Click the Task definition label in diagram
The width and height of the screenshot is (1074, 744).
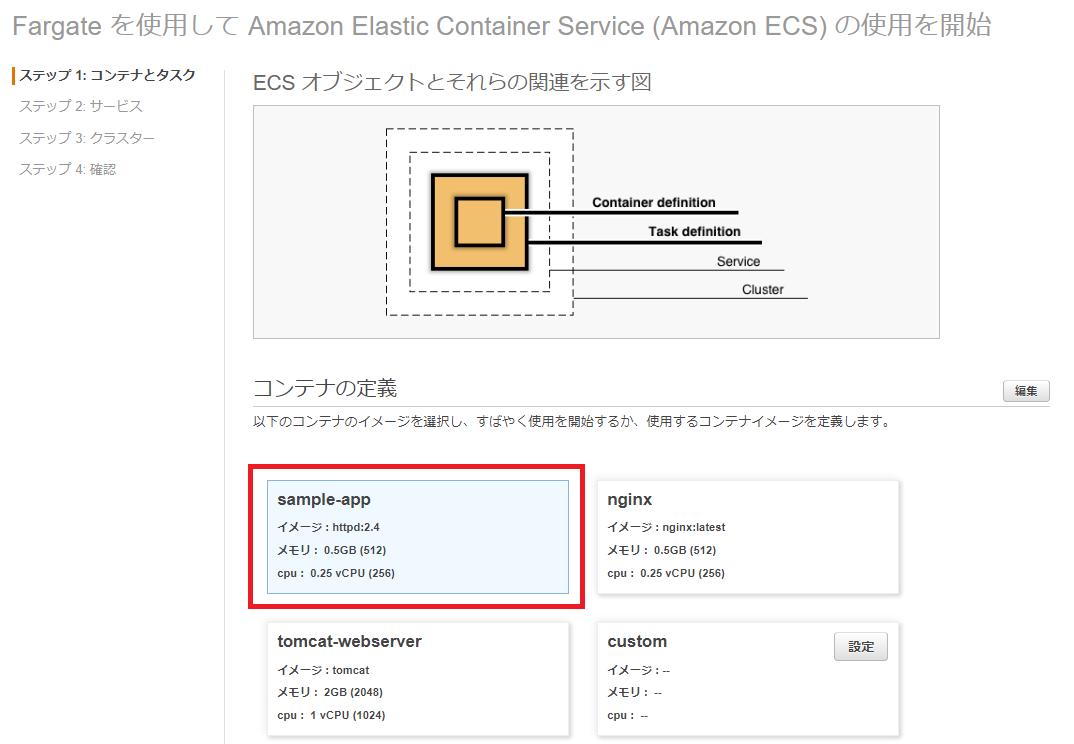click(x=694, y=232)
